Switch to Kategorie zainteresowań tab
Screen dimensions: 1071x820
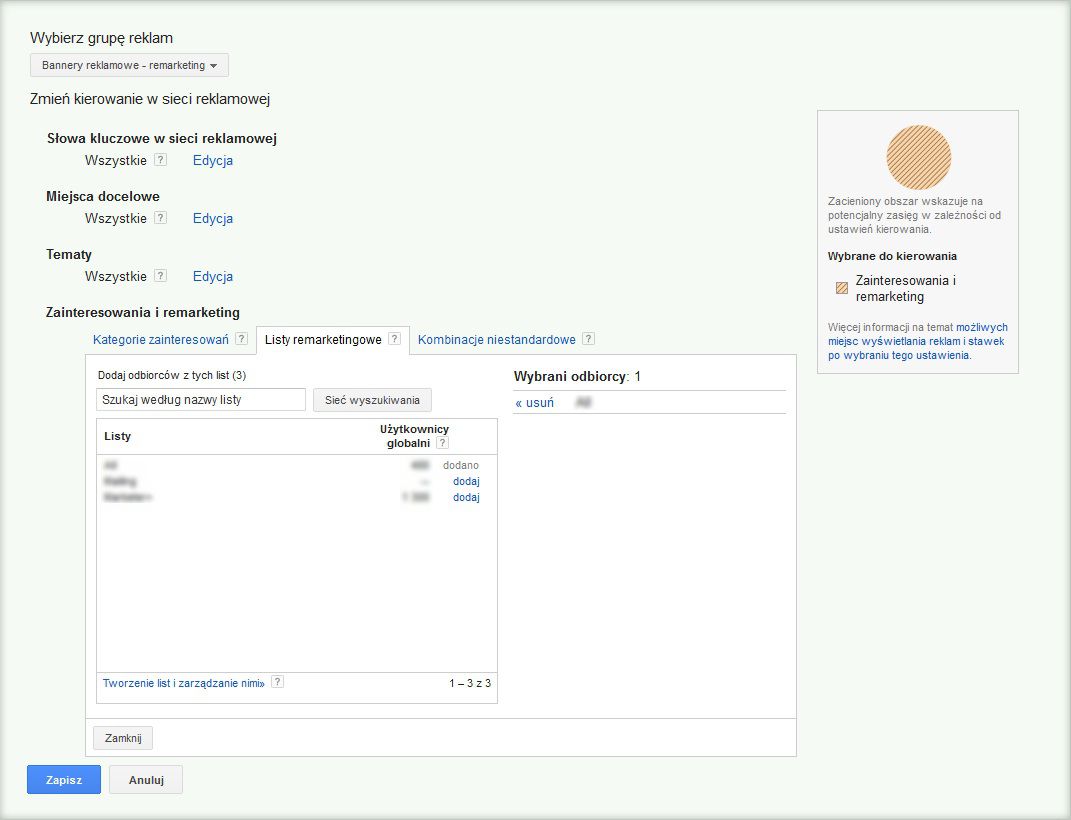point(161,339)
